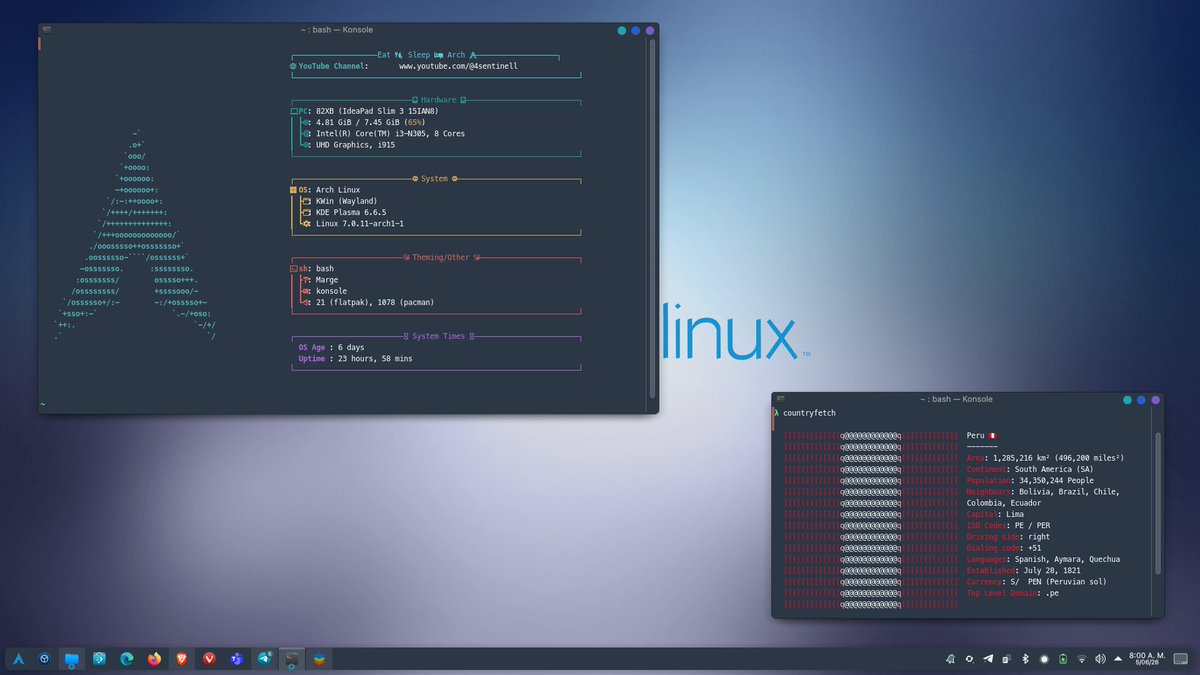Click the teal circle button on countryfetch Konsole
The width and height of the screenshot is (1200, 675).
(x=1127, y=400)
